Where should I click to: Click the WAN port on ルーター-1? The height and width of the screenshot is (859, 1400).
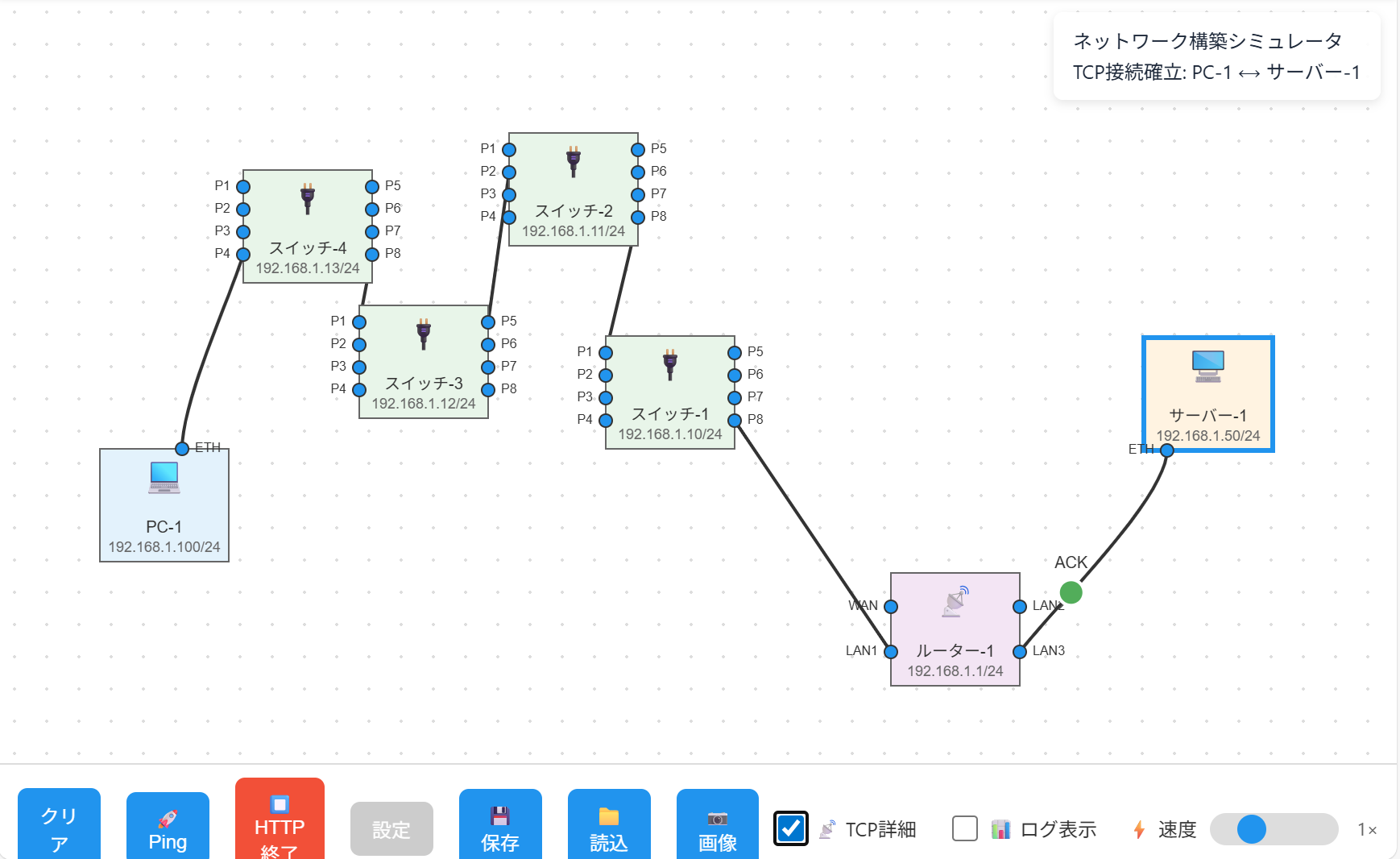[x=891, y=606]
